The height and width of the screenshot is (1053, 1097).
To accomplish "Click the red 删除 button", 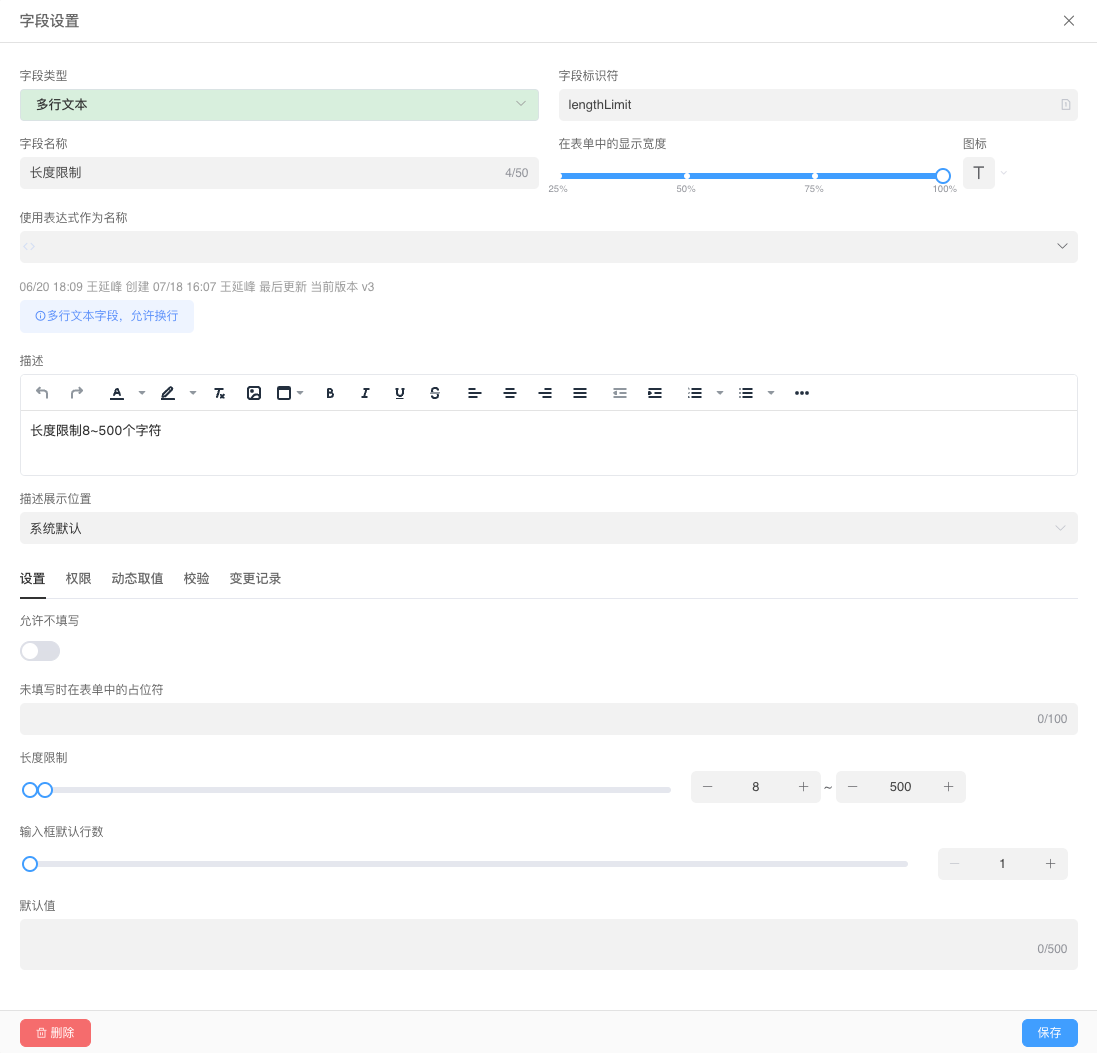I will [x=55, y=1033].
